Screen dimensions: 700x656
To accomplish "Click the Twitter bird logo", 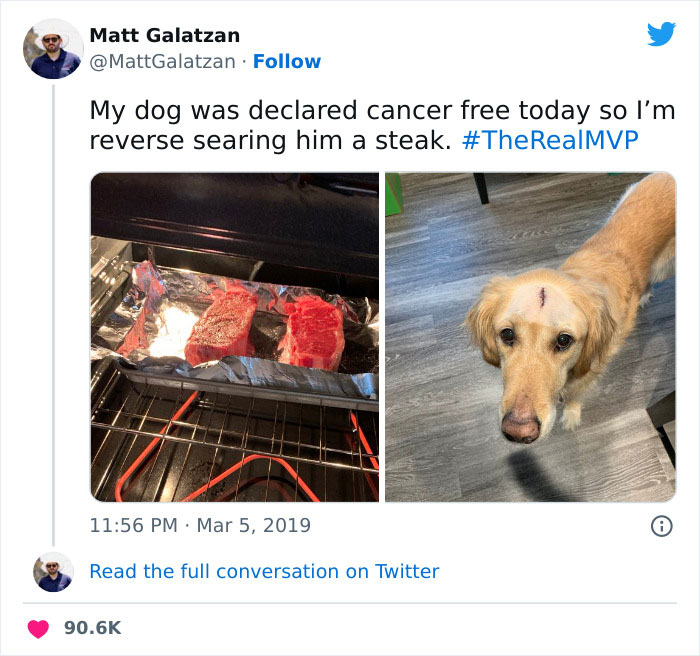I will tap(661, 33).
